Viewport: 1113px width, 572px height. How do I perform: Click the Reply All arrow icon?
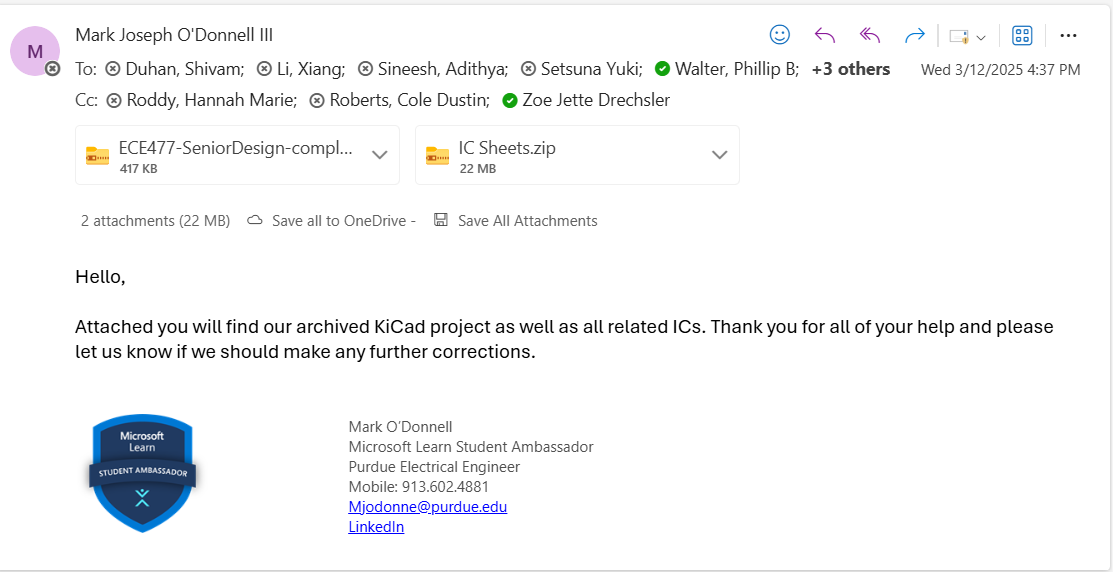click(x=870, y=35)
